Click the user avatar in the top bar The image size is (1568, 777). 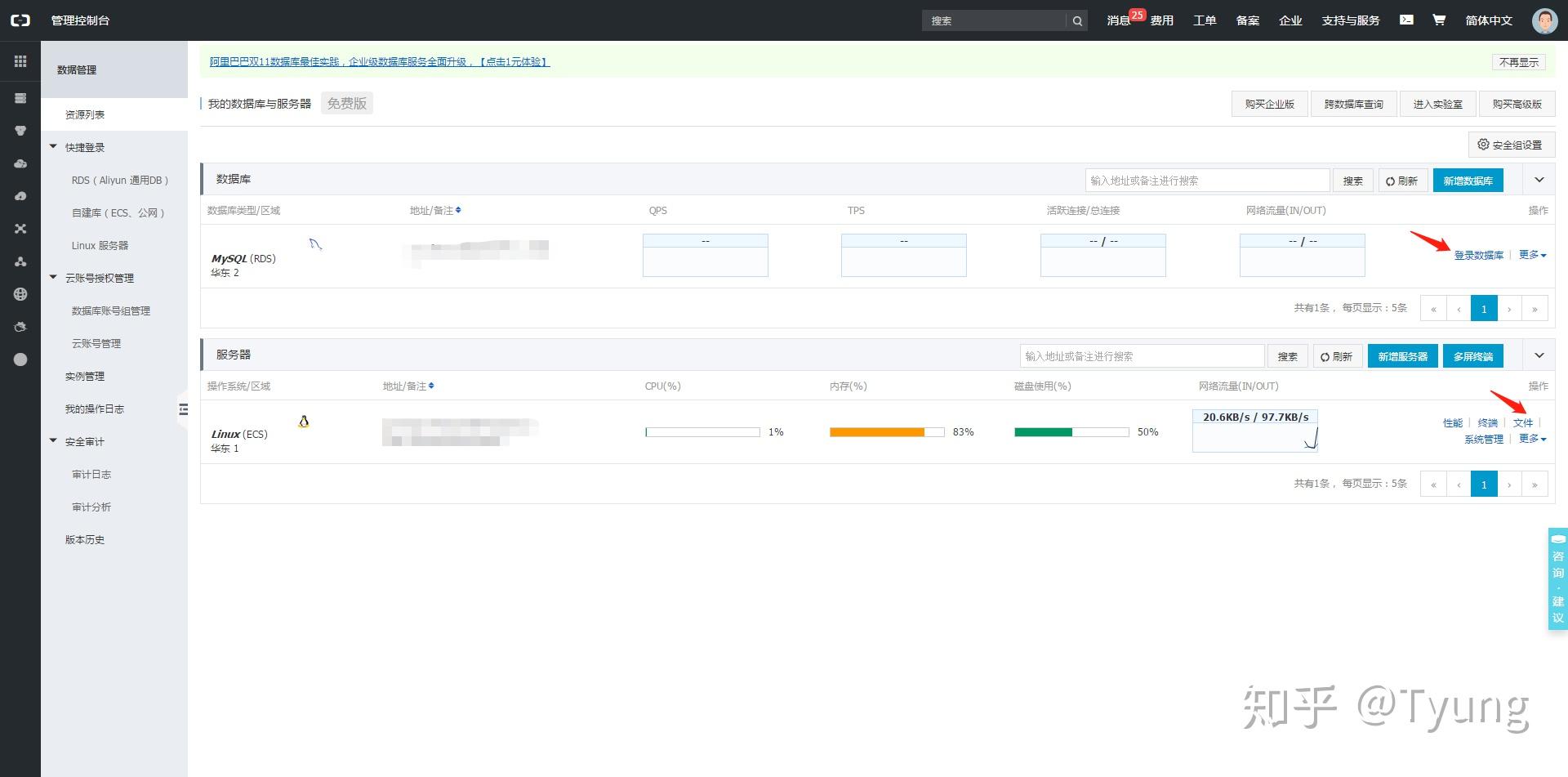click(1544, 20)
